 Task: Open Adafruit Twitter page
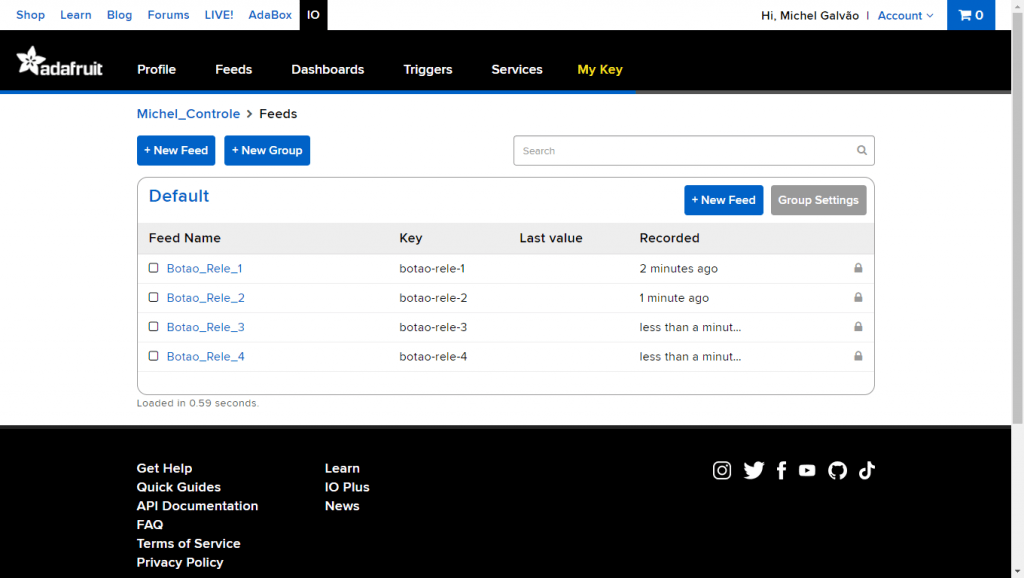pos(754,470)
